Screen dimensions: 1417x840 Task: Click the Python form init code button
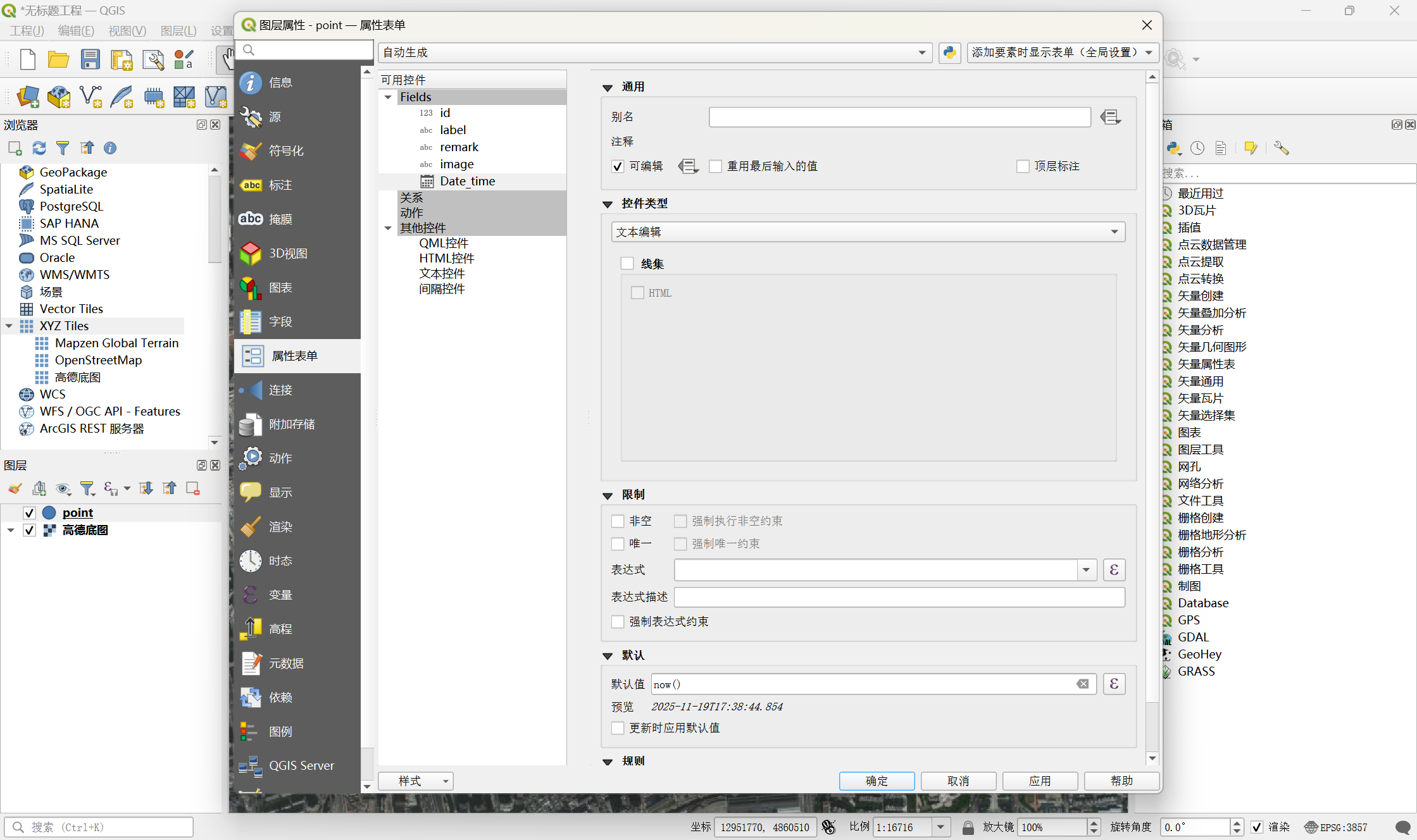(x=949, y=52)
